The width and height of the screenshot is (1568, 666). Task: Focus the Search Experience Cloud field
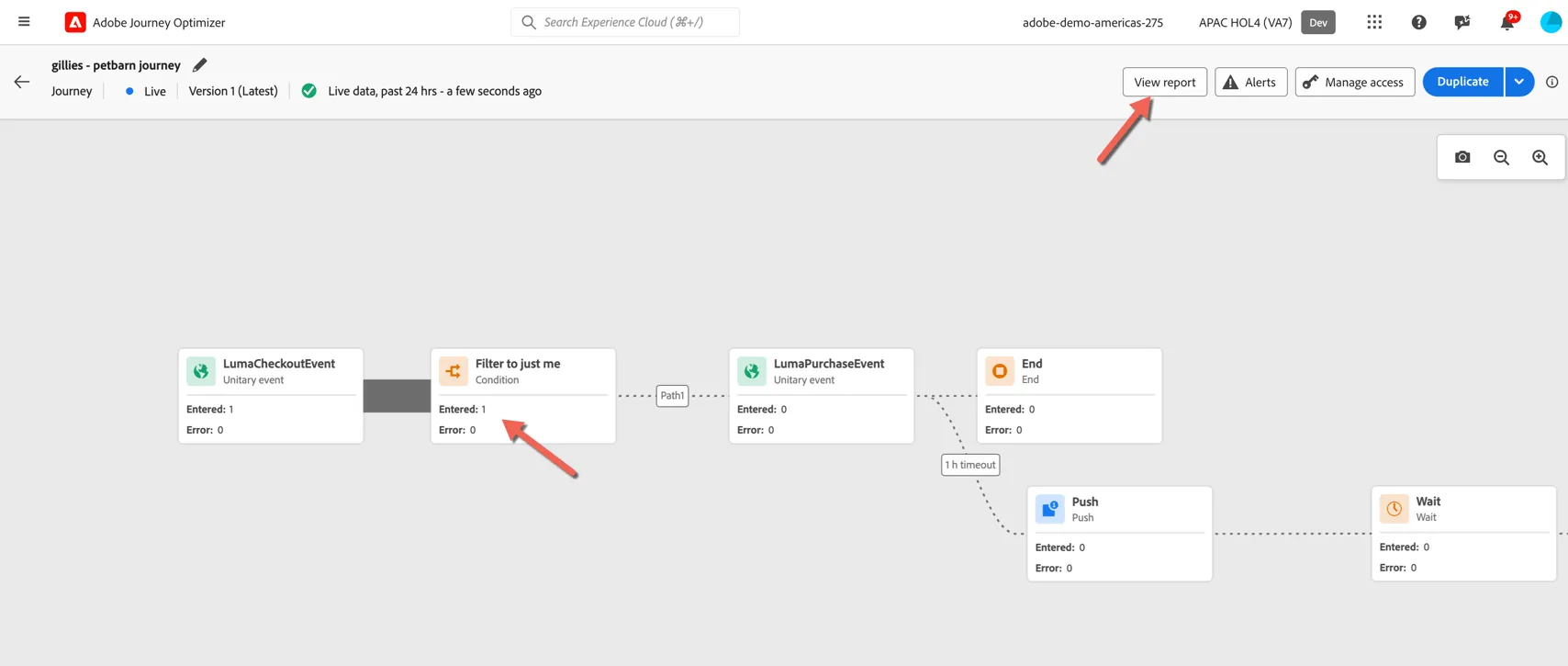(x=625, y=22)
